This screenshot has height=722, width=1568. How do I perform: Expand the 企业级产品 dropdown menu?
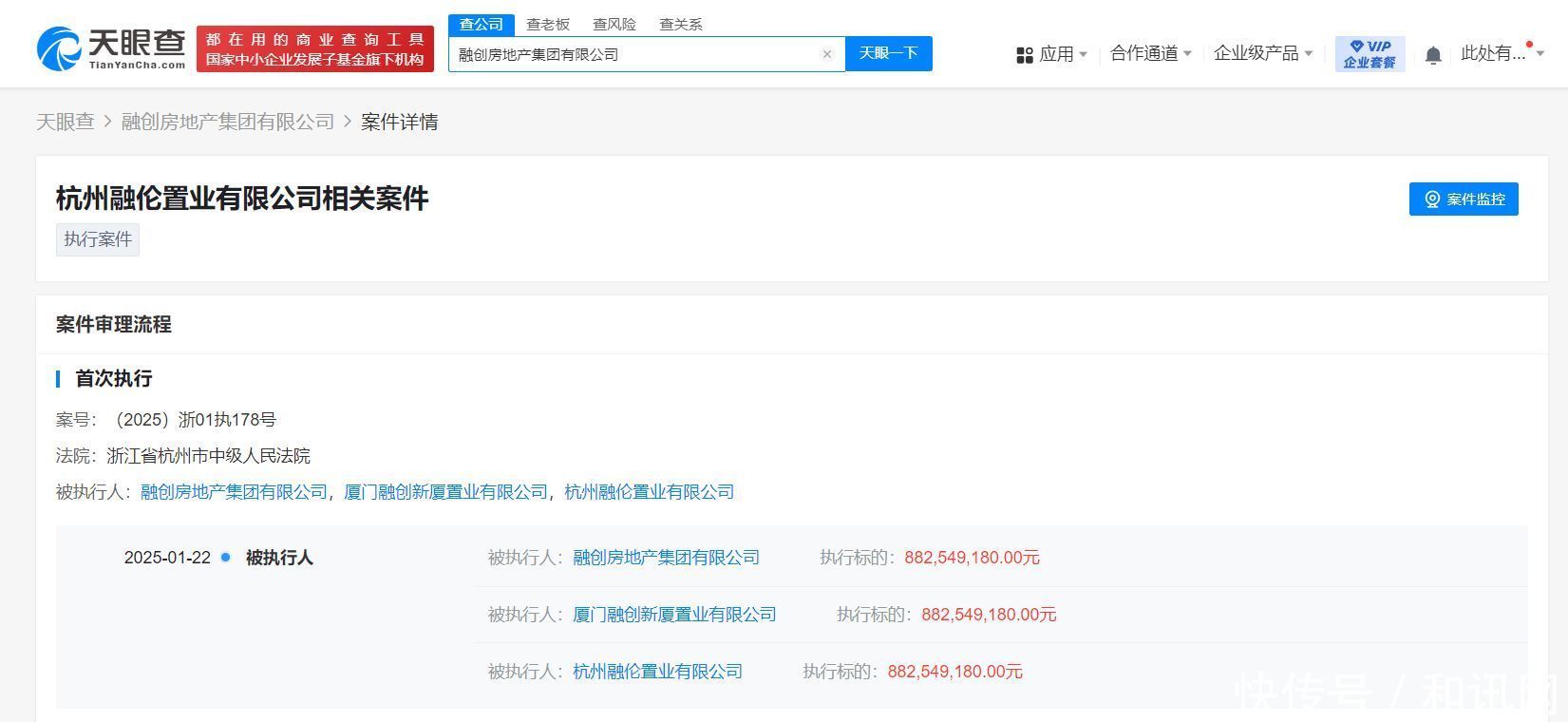pos(1263,54)
